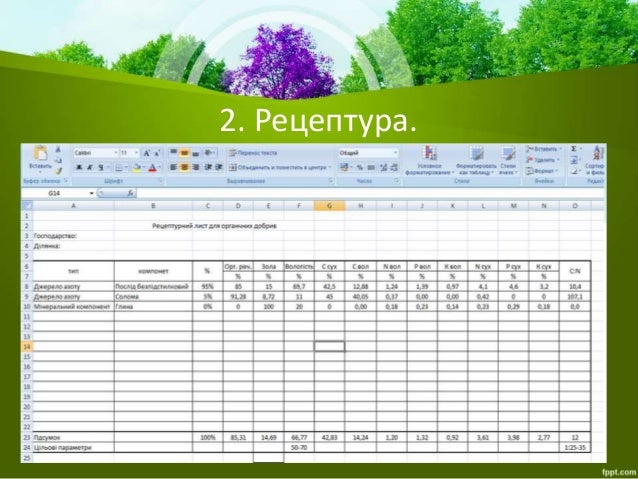
Task: Open Cell Styles (Стили ячеек)
Action: click(509, 161)
